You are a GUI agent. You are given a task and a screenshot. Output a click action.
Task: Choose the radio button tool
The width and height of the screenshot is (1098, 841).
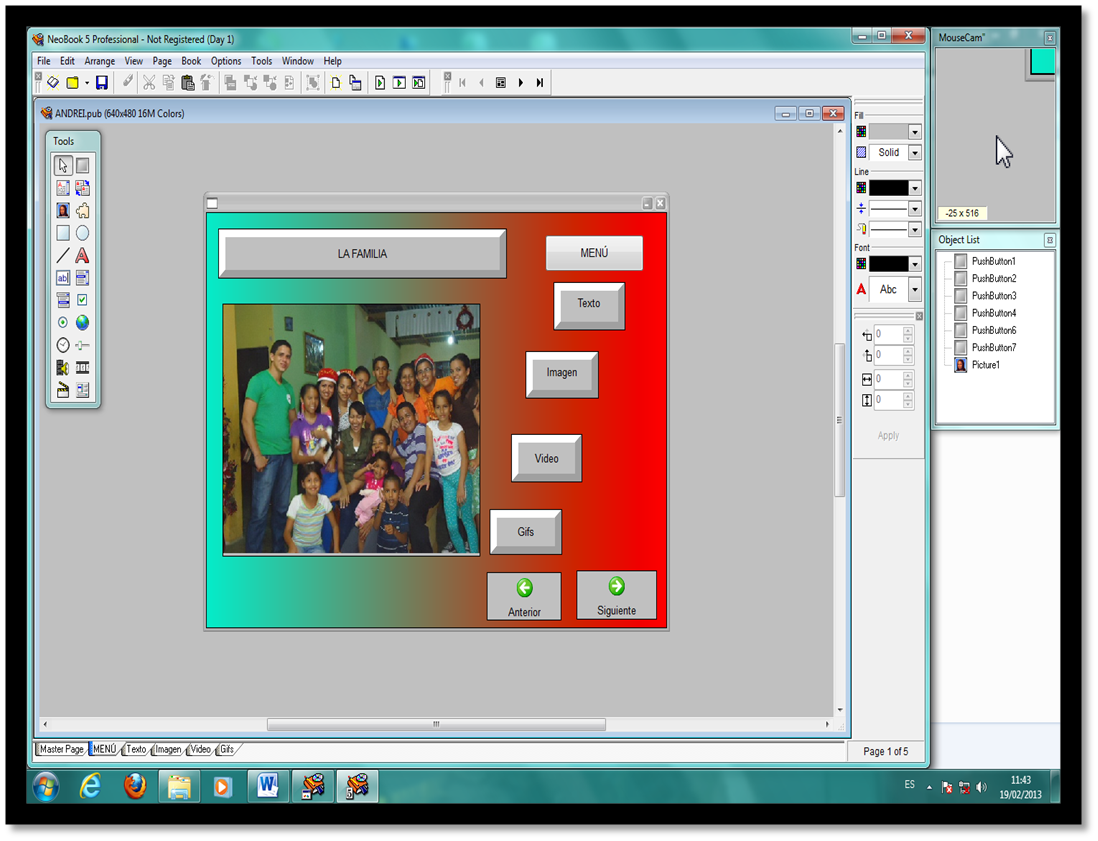(62, 322)
